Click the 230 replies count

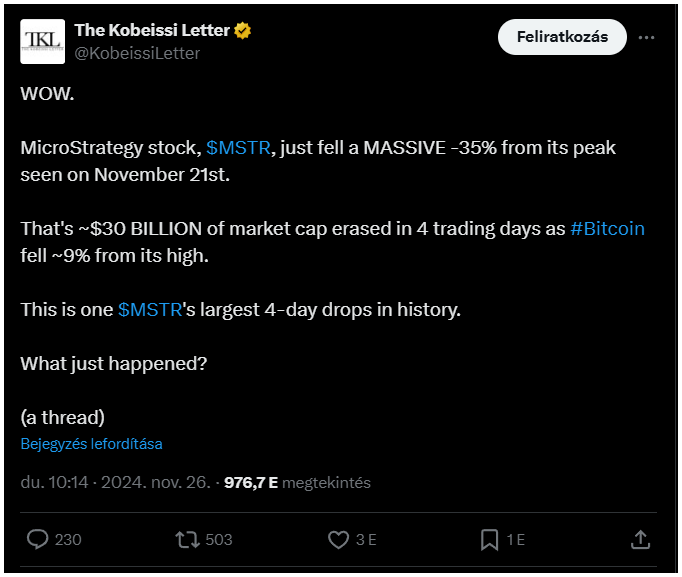tap(68, 540)
